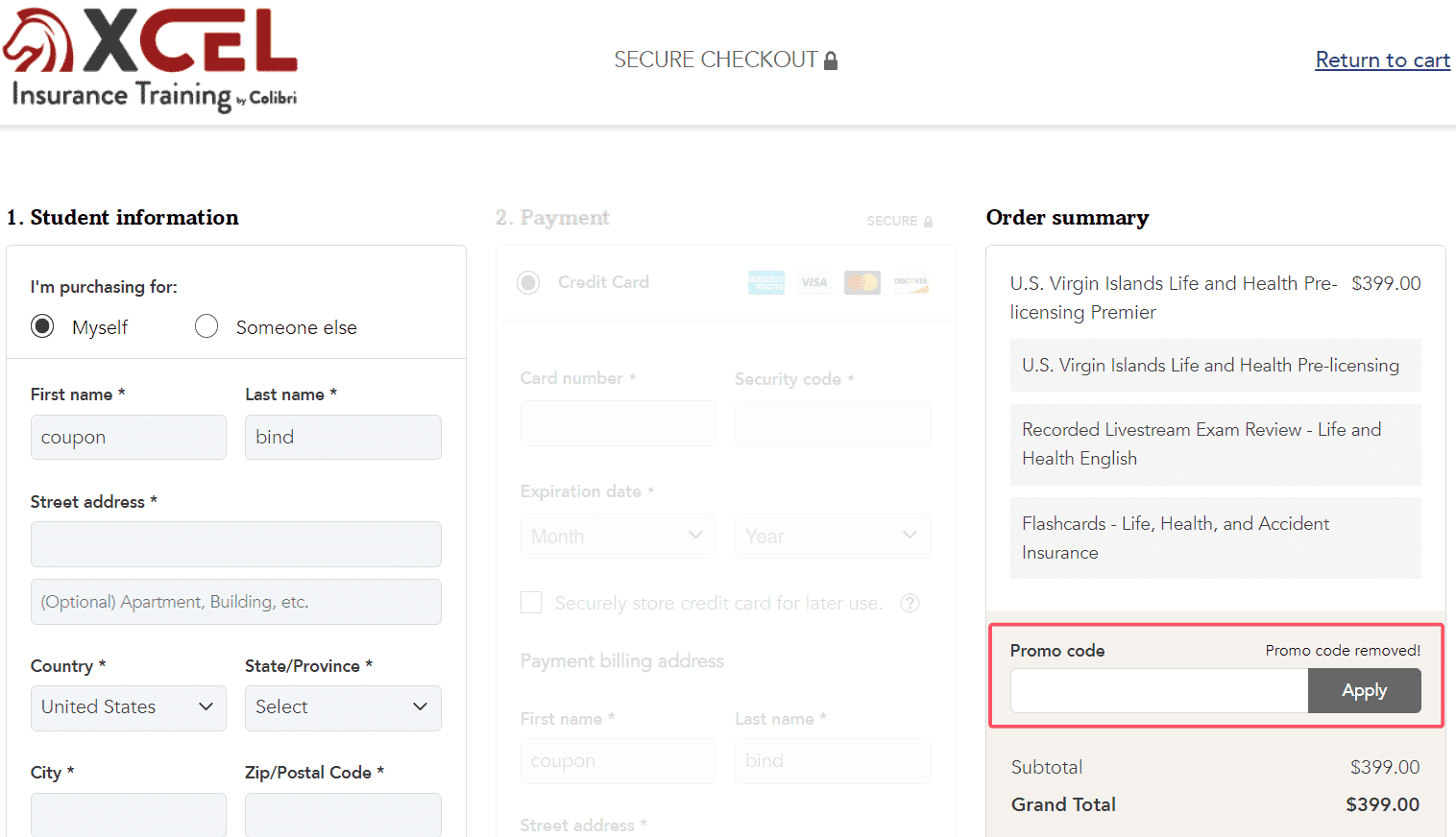Image resolution: width=1456 pixels, height=837 pixels.
Task: Open the expiration Year dropdown
Action: [x=833, y=536]
